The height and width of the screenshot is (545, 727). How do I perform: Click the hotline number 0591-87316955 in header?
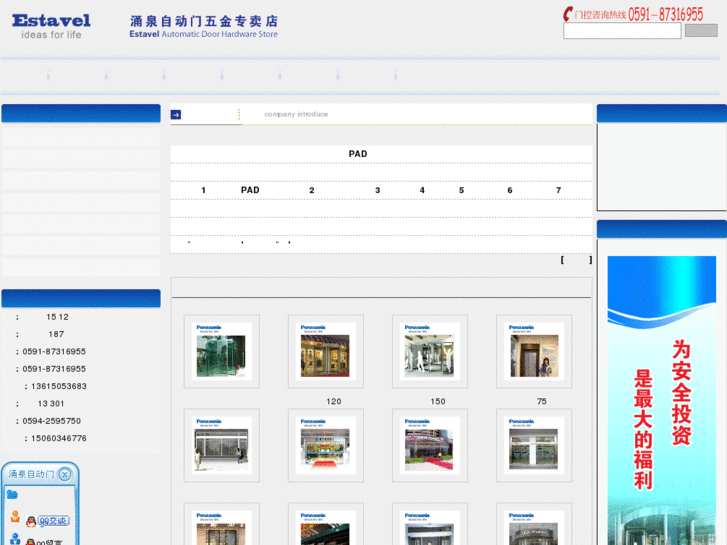tap(666, 14)
